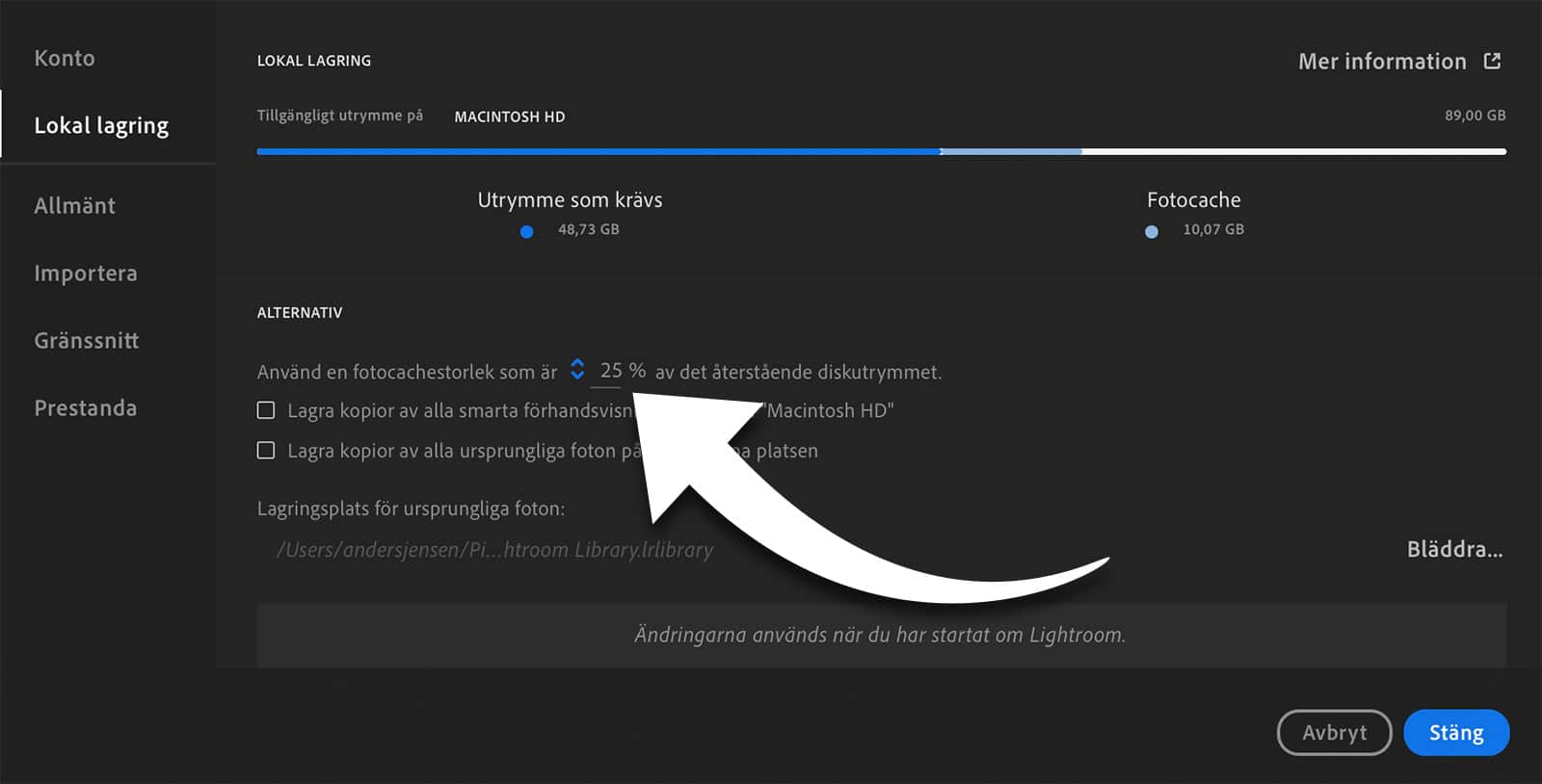This screenshot has width=1542, height=784.
Task: Click the Mer information link
Action: pyautogui.click(x=1381, y=61)
